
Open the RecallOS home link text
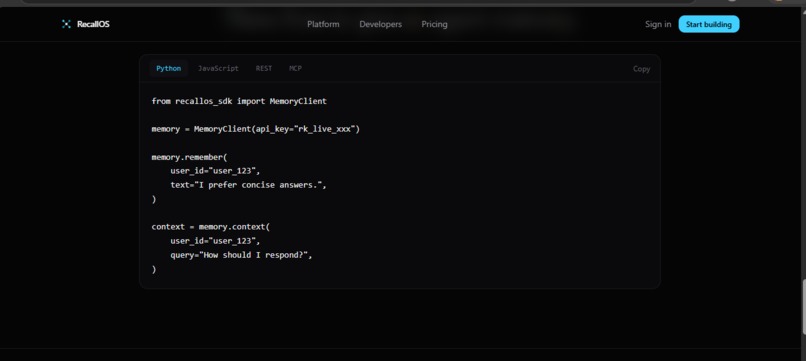(x=93, y=24)
